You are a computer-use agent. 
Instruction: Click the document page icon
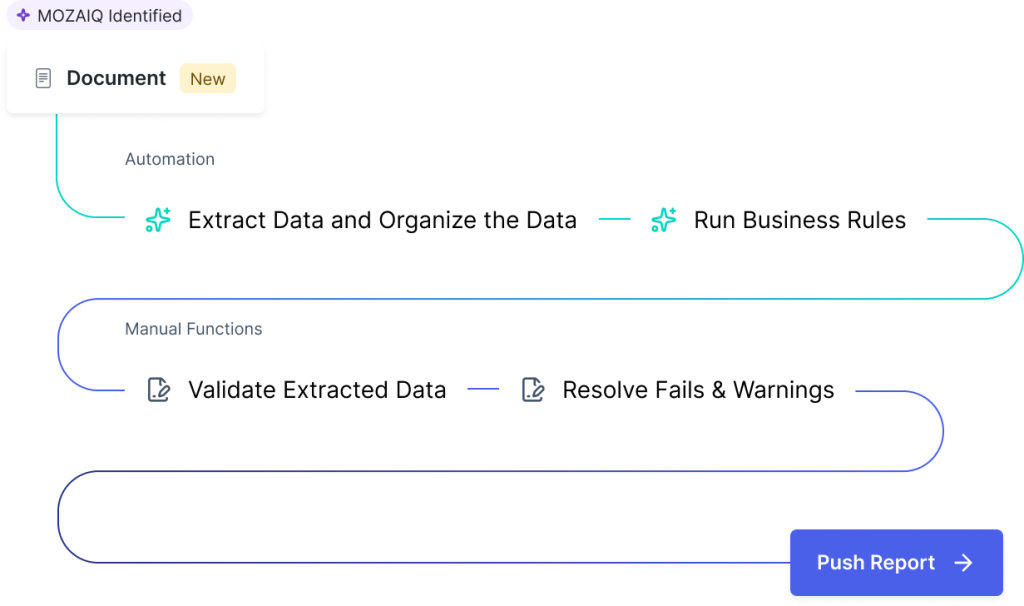coord(43,78)
